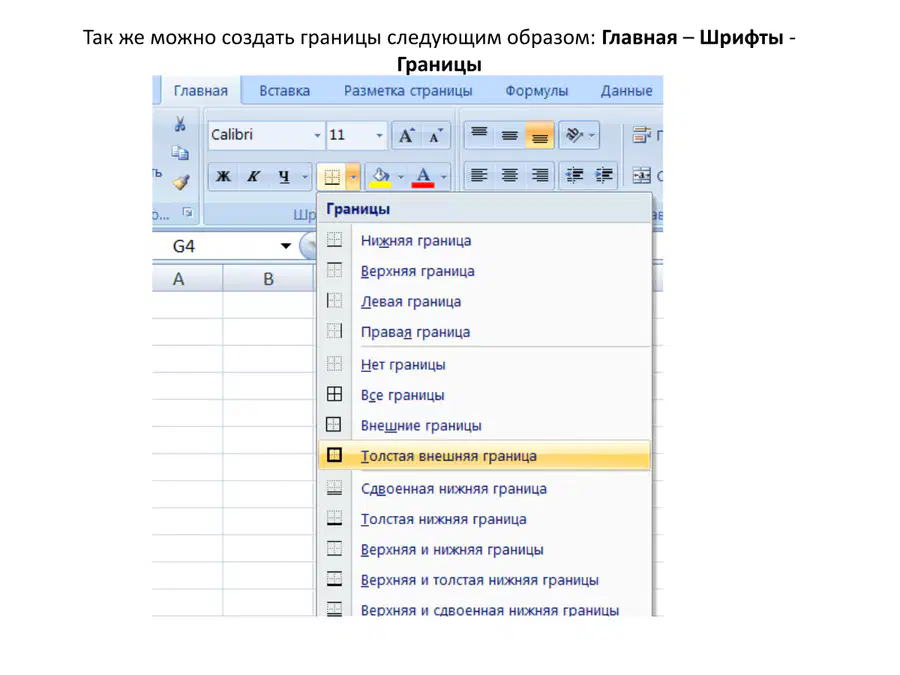The height and width of the screenshot is (675, 900).
Task: Apply align text left icon
Action: pos(479,175)
